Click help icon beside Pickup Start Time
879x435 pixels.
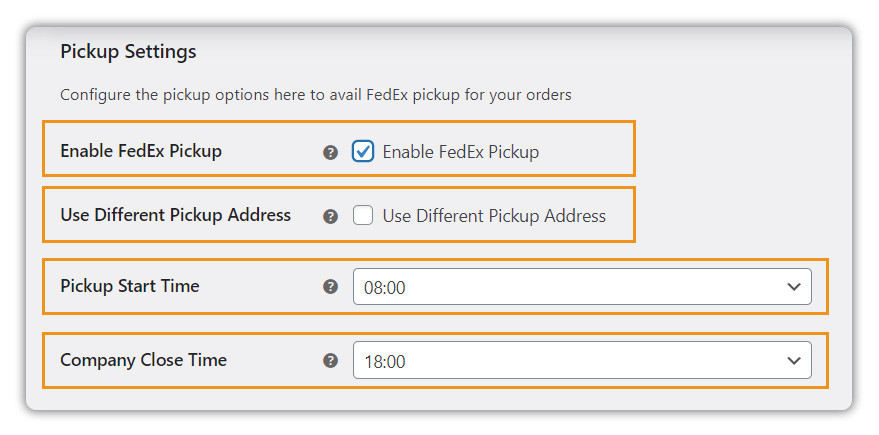coord(331,287)
